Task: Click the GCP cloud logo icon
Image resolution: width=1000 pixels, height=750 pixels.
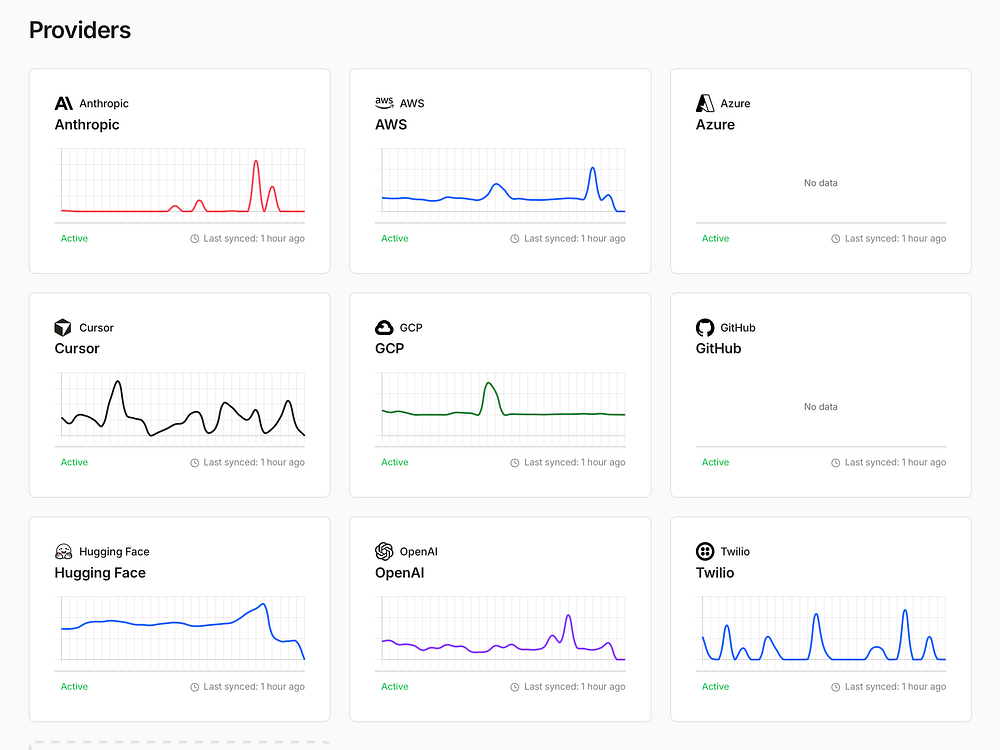Action: click(x=384, y=327)
